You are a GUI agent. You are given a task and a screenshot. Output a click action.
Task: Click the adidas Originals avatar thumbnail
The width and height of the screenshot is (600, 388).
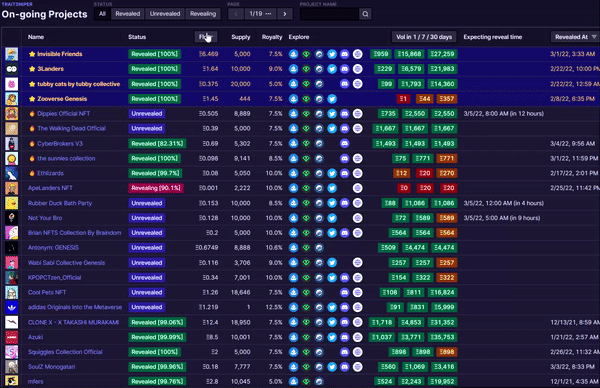click(x=11, y=307)
